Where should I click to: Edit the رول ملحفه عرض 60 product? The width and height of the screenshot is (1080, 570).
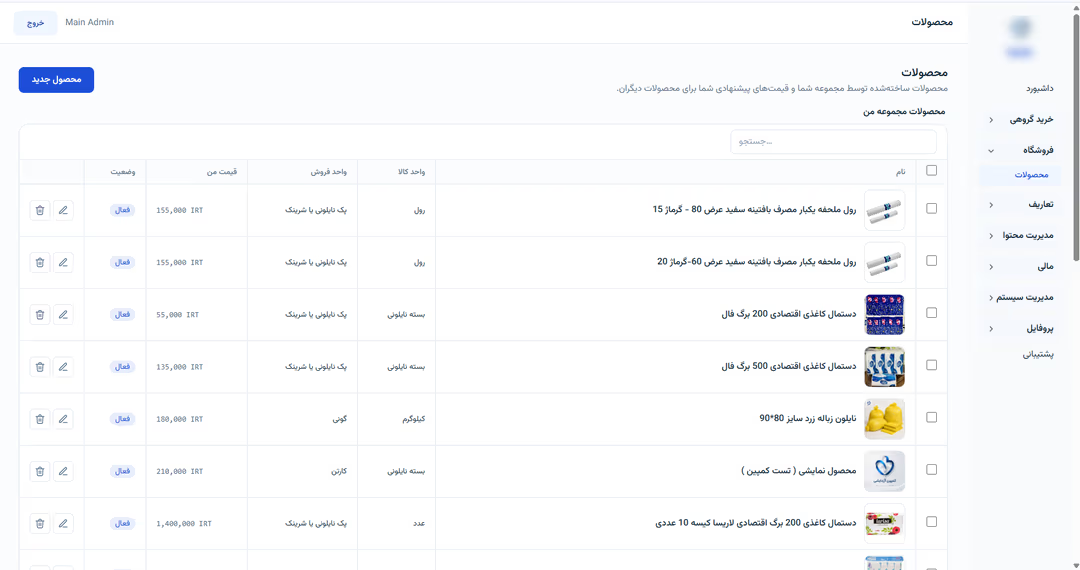click(x=63, y=262)
